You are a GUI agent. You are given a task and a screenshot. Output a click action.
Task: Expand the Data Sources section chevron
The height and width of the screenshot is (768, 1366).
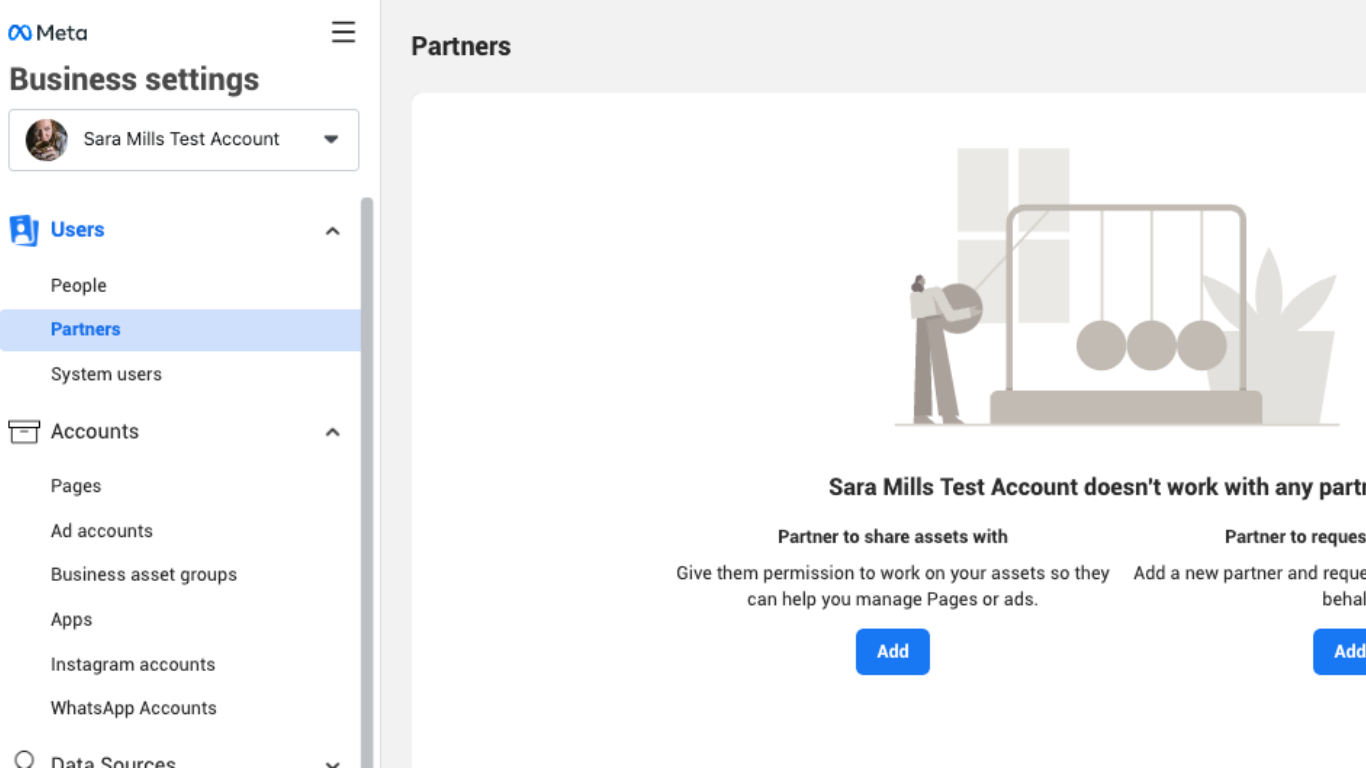(333, 763)
